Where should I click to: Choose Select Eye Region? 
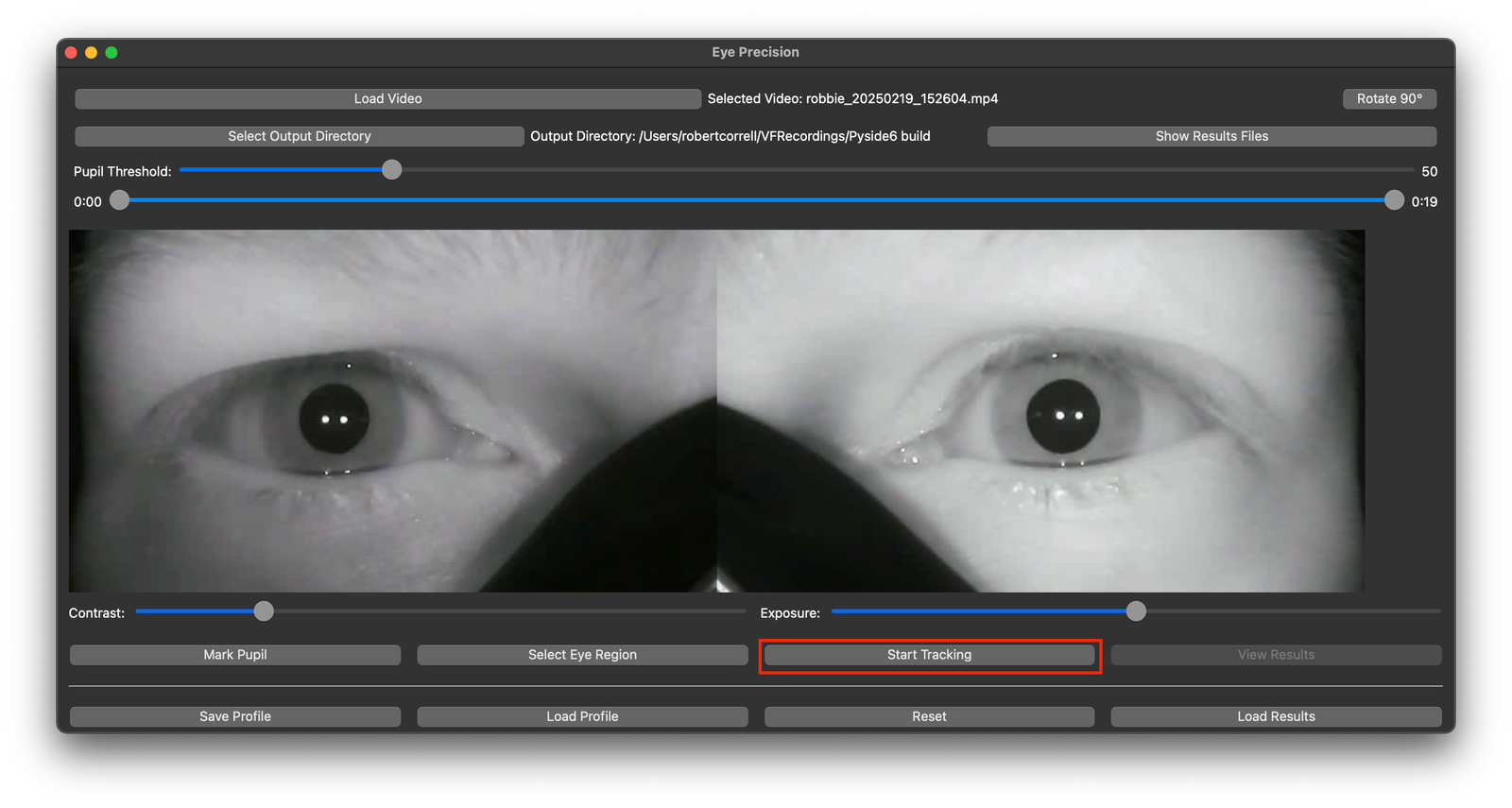[582, 655]
